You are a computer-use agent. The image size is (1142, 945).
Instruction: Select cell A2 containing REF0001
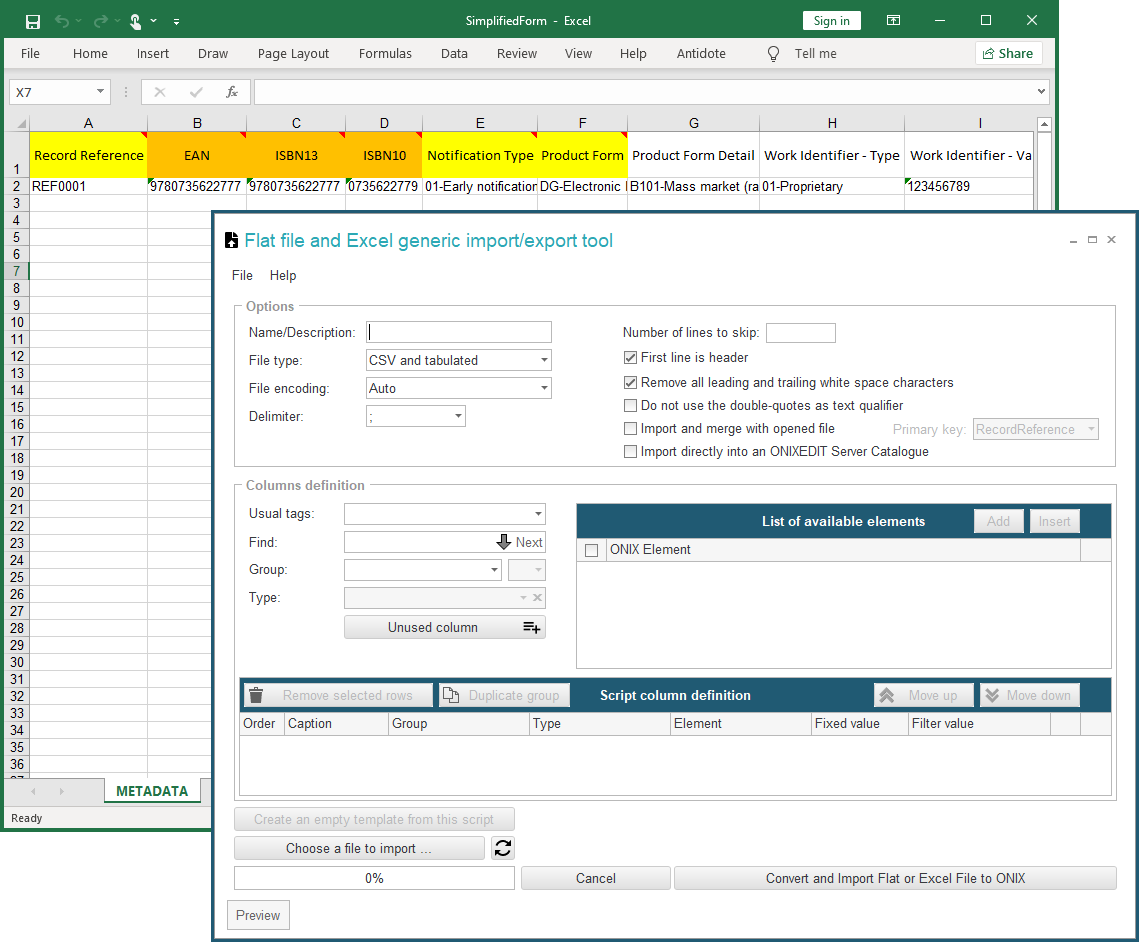point(88,186)
